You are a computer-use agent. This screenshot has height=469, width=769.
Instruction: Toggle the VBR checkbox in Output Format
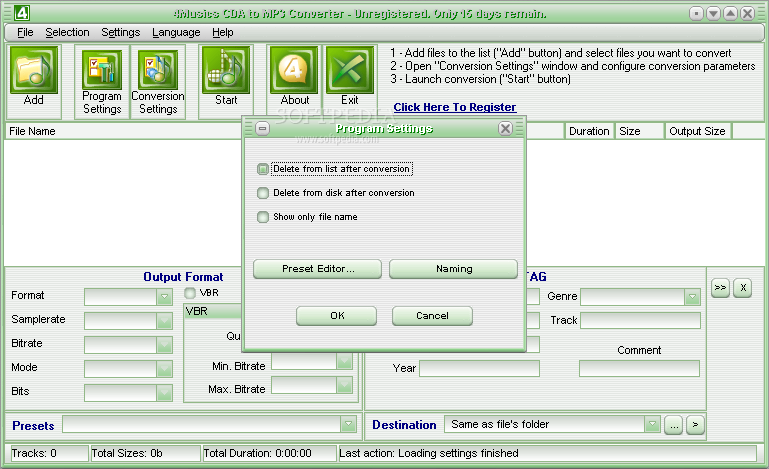point(190,293)
